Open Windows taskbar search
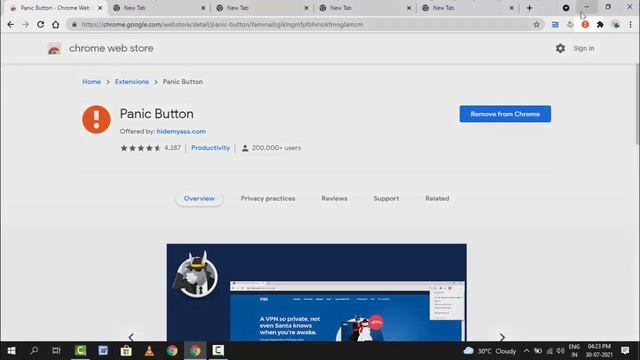 (x=34, y=351)
